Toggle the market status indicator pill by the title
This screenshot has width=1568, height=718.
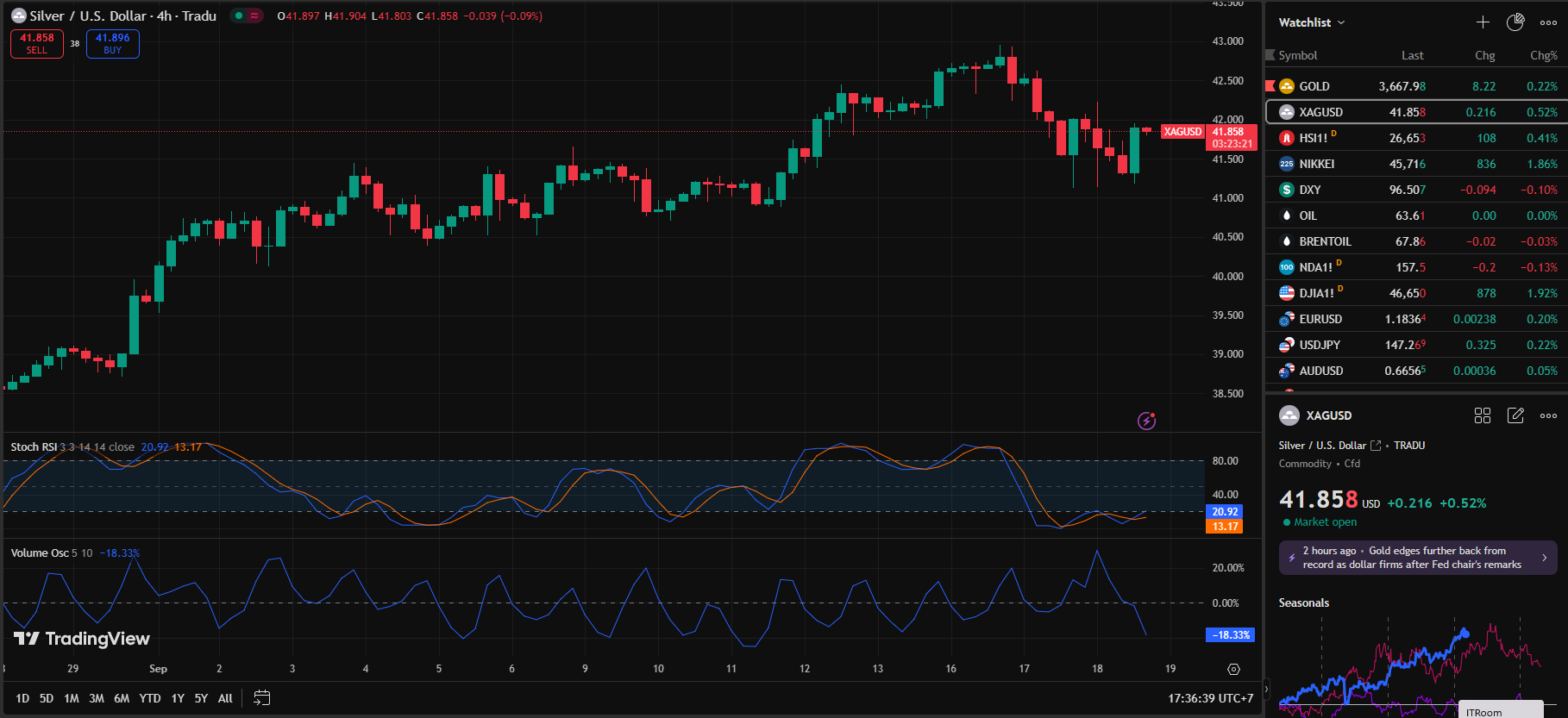[247, 16]
